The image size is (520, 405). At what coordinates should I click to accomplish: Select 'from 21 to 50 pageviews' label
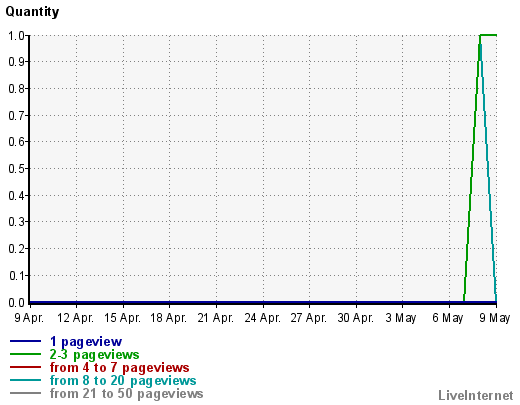coord(126,393)
